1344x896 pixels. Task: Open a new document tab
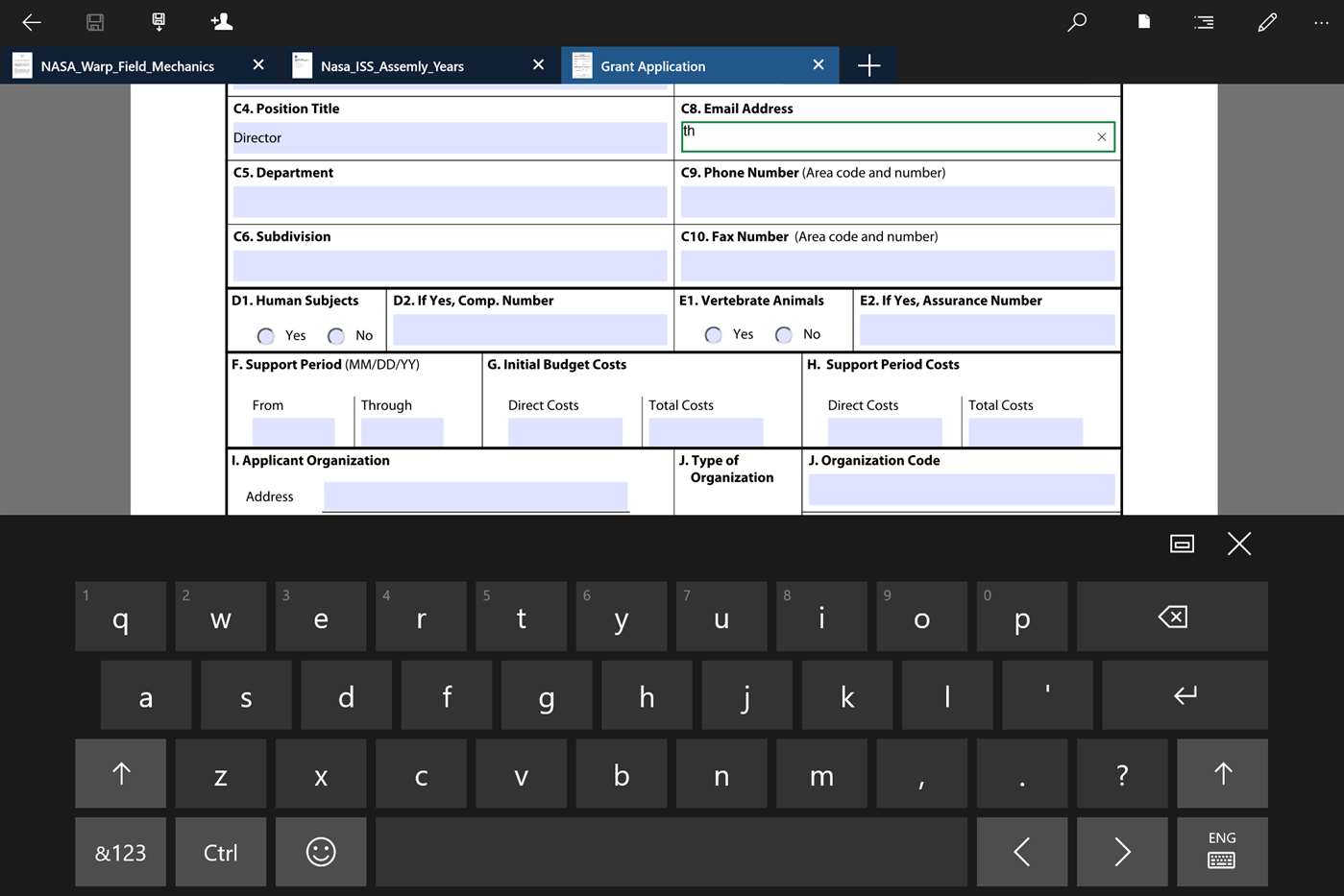point(867,65)
